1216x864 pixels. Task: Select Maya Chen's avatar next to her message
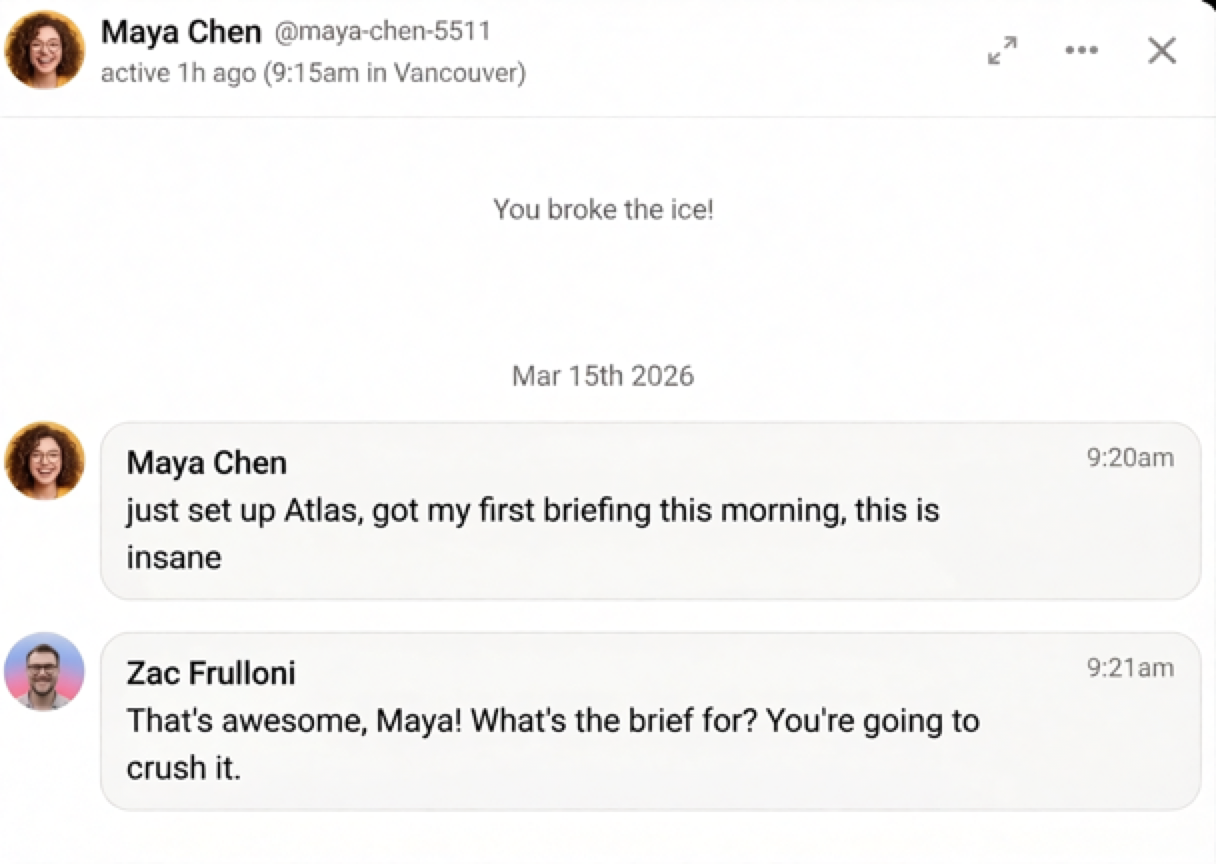[x=44, y=460]
